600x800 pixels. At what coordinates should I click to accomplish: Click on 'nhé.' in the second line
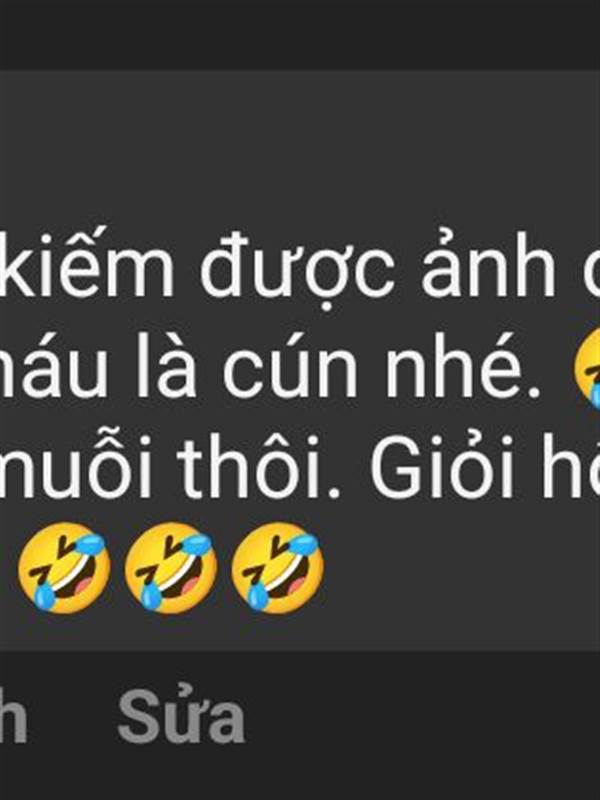tap(462, 365)
